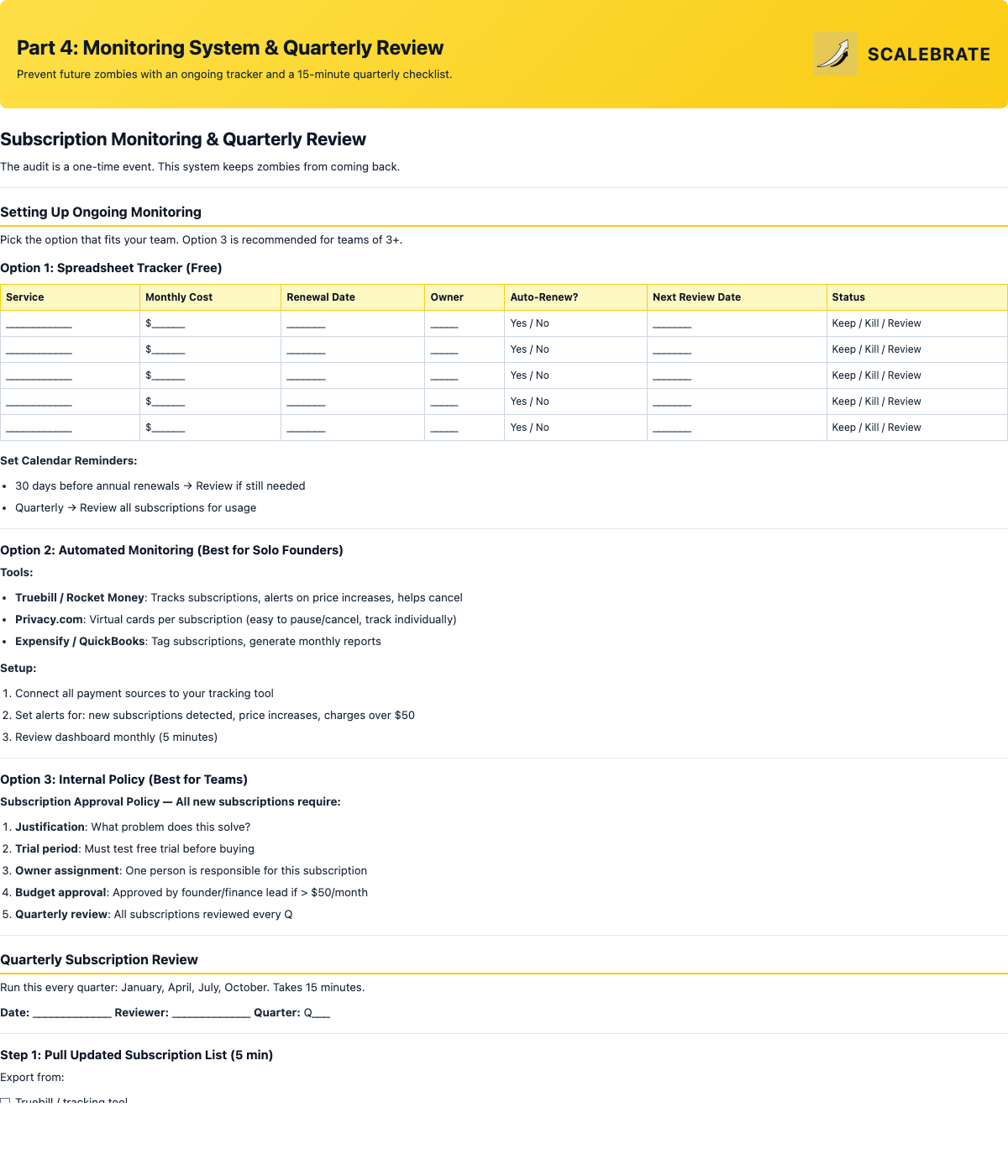This screenshot has height=1176, width=1008.
Task: Select the 'Truebill / Rocket Money' tool entry
Action: tap(239, 597)
